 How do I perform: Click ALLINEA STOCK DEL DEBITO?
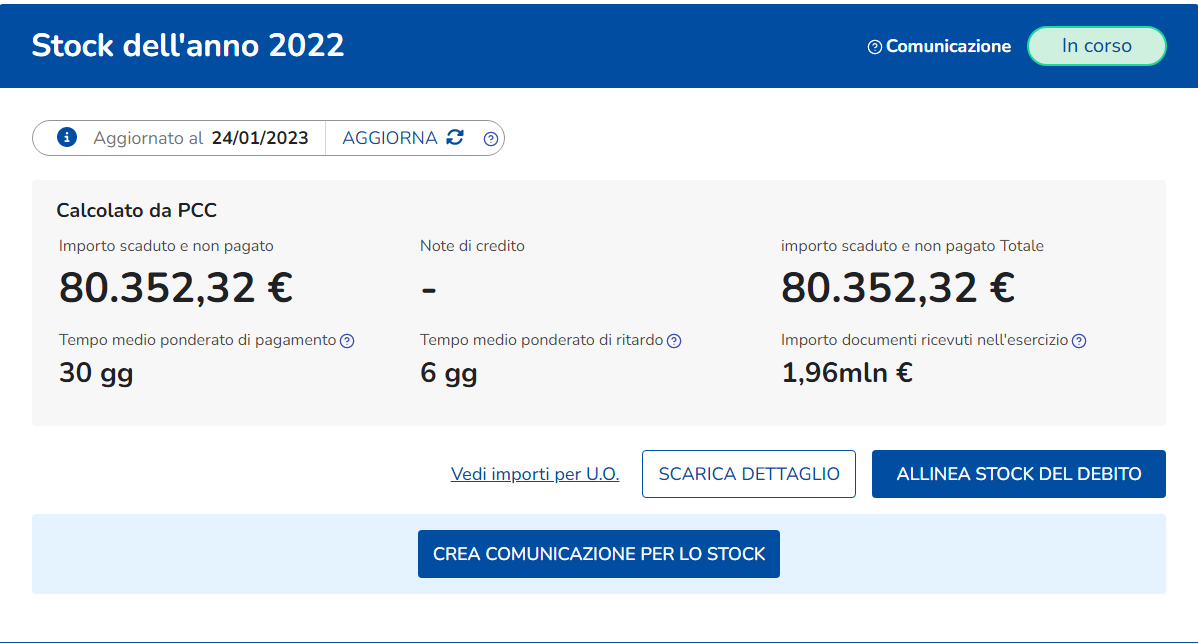[x=1018, y=474]
